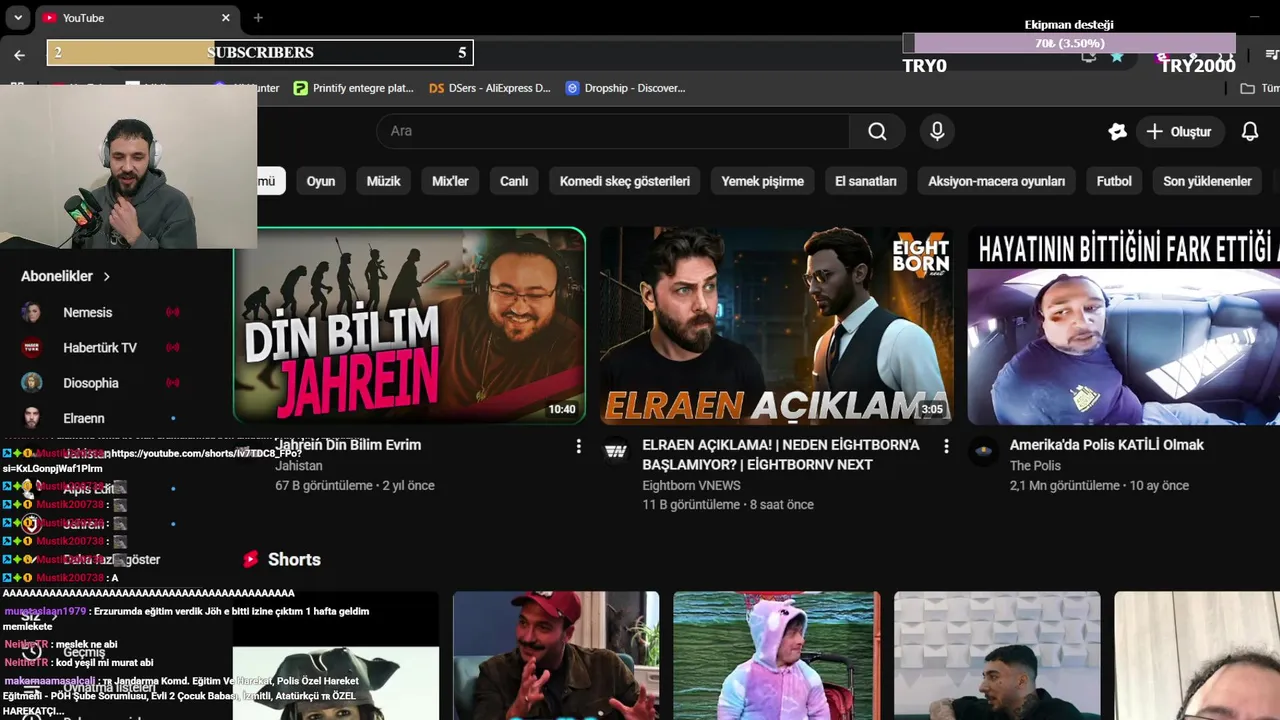The height and width of the screenshot is (720, 1280).
Task: Click the Eightborn VNEWS channel avatar
Action: coord(616,452)
